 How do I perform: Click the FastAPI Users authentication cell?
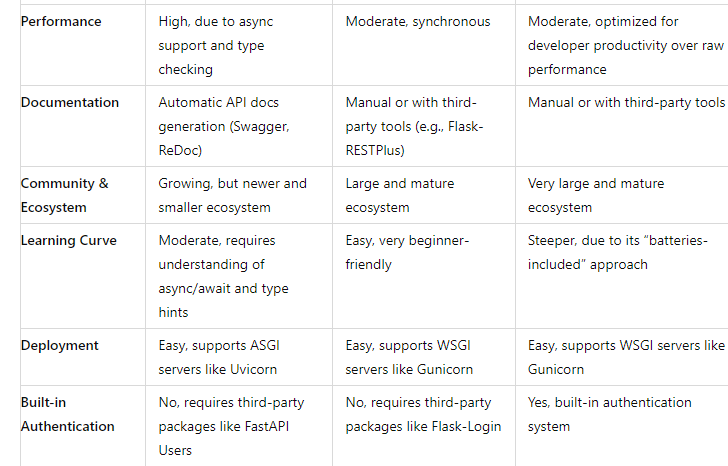231,426
